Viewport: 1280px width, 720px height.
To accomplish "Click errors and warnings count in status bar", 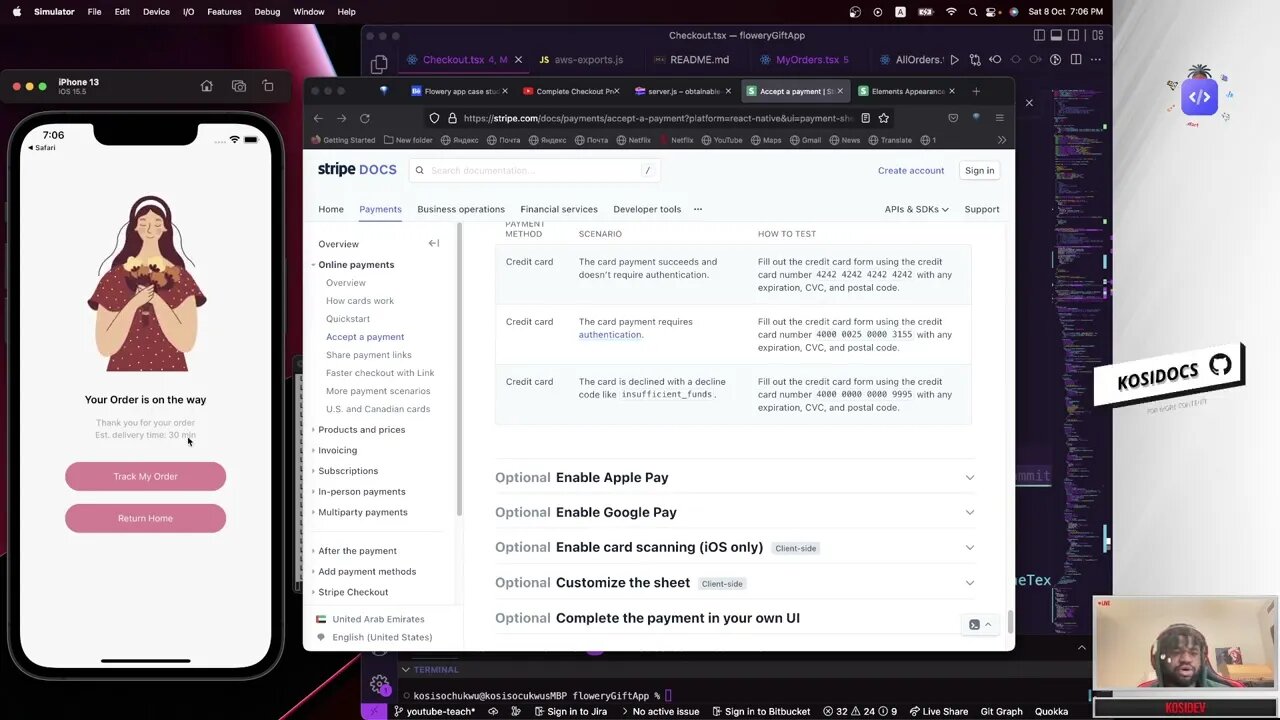I will pyautogui.click(x=860, y=711).
